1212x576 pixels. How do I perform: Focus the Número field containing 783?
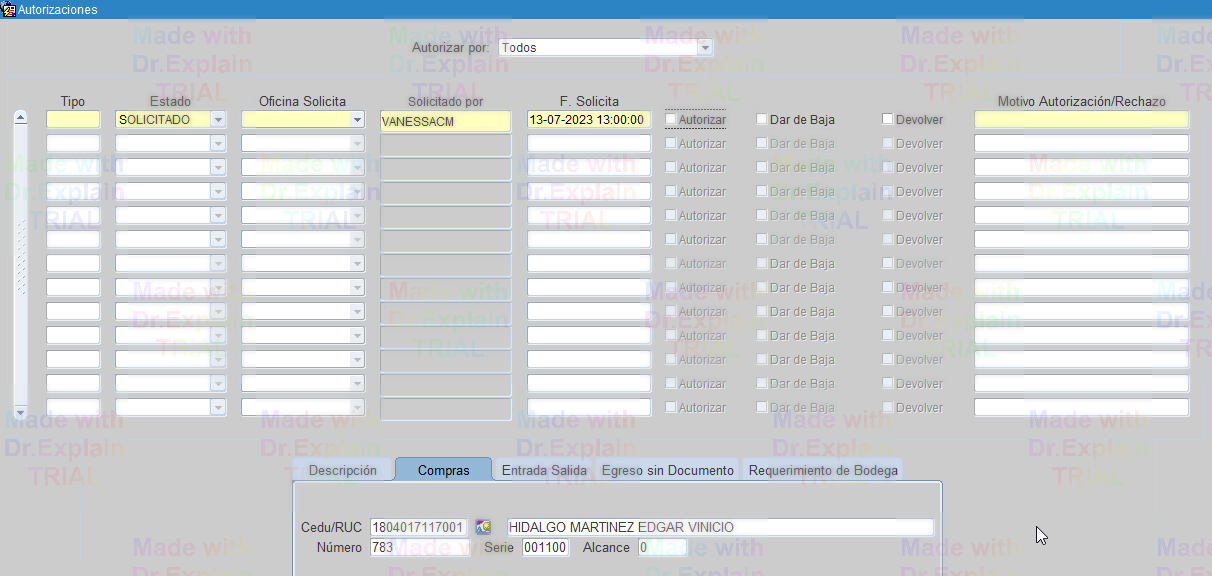coord(418,547)
